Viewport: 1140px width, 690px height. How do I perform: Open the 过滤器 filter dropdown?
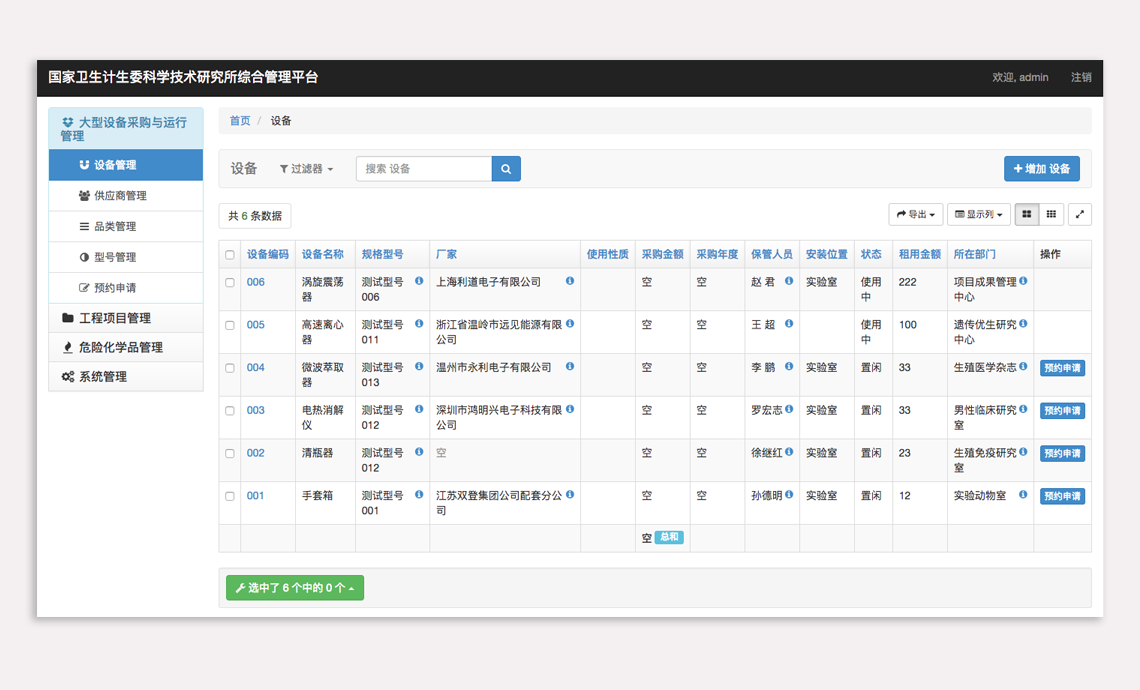(x=306, y=169)
